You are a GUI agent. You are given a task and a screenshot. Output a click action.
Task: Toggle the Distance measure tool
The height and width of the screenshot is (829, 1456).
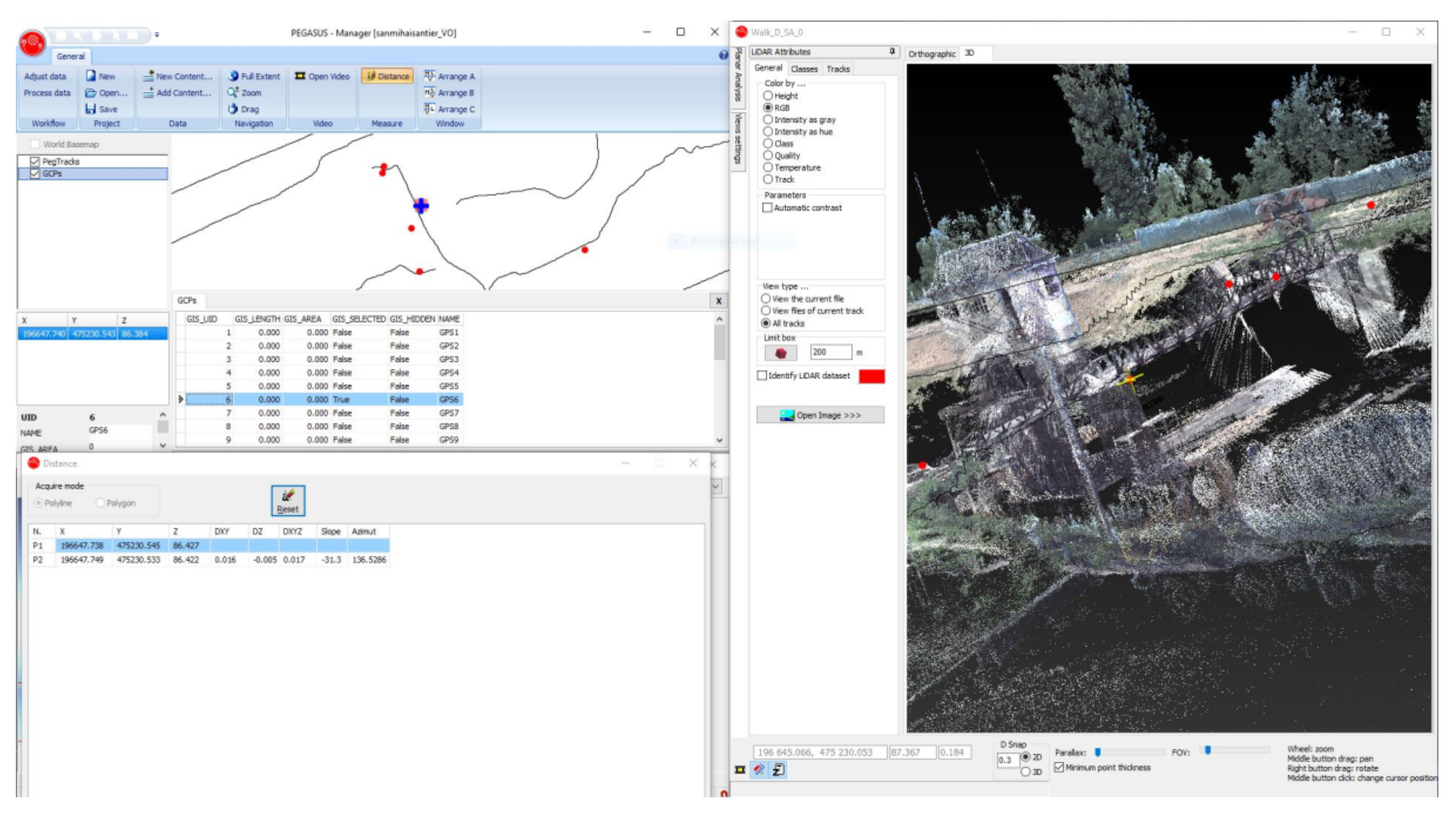387,76
